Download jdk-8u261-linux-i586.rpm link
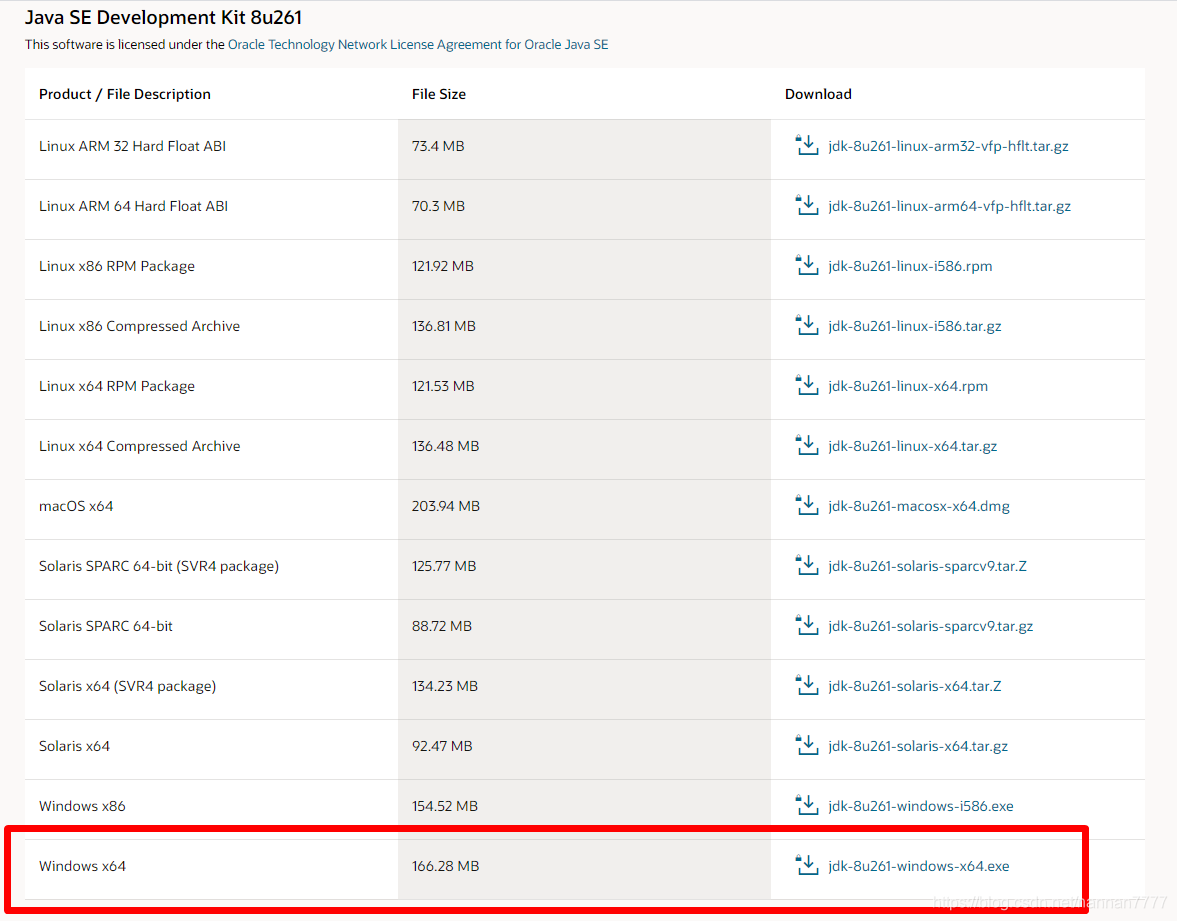Screen dimensions: 1177x921 coord(910,266)
